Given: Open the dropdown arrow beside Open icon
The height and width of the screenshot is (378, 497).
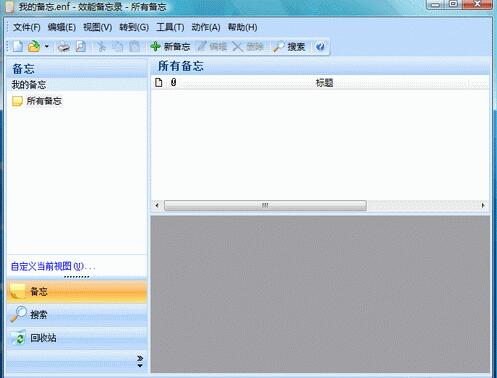Looking at the screenshot, I should (x=46, y=46).
